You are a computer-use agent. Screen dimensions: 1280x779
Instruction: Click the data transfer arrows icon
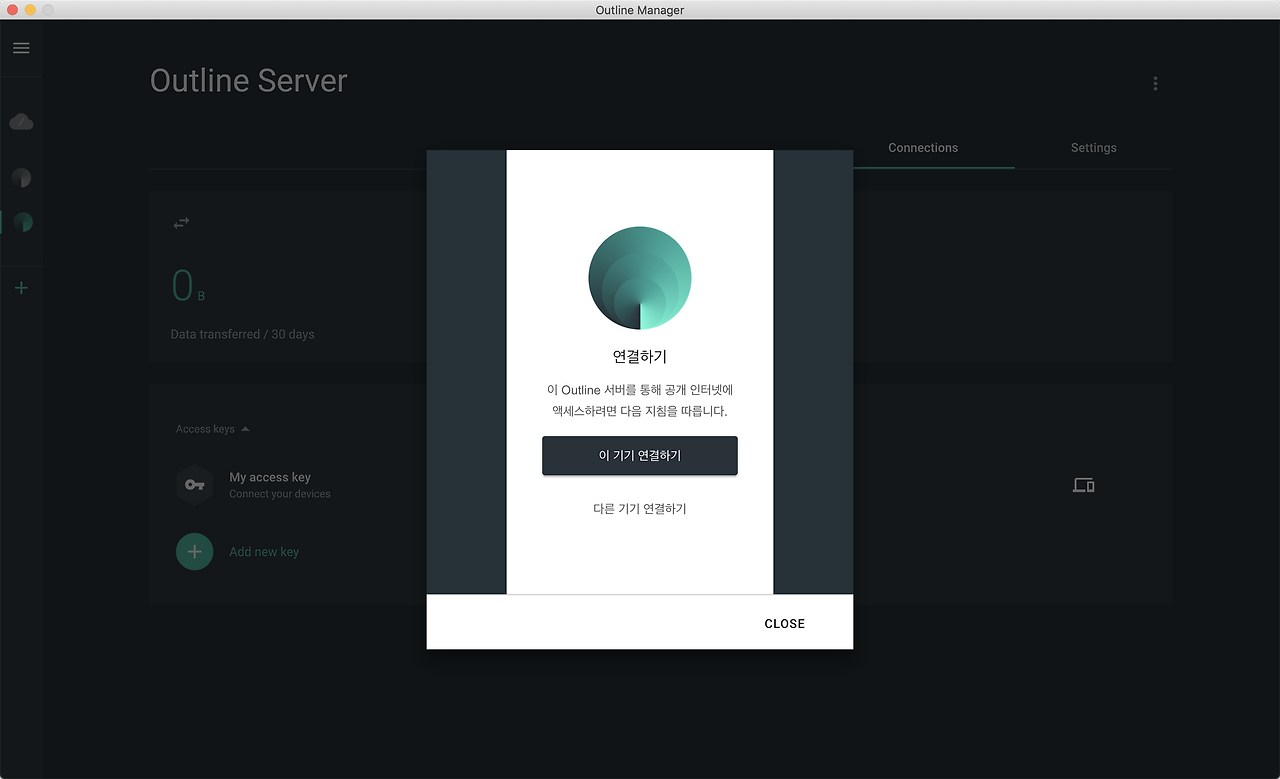click(x=181, y=223)
